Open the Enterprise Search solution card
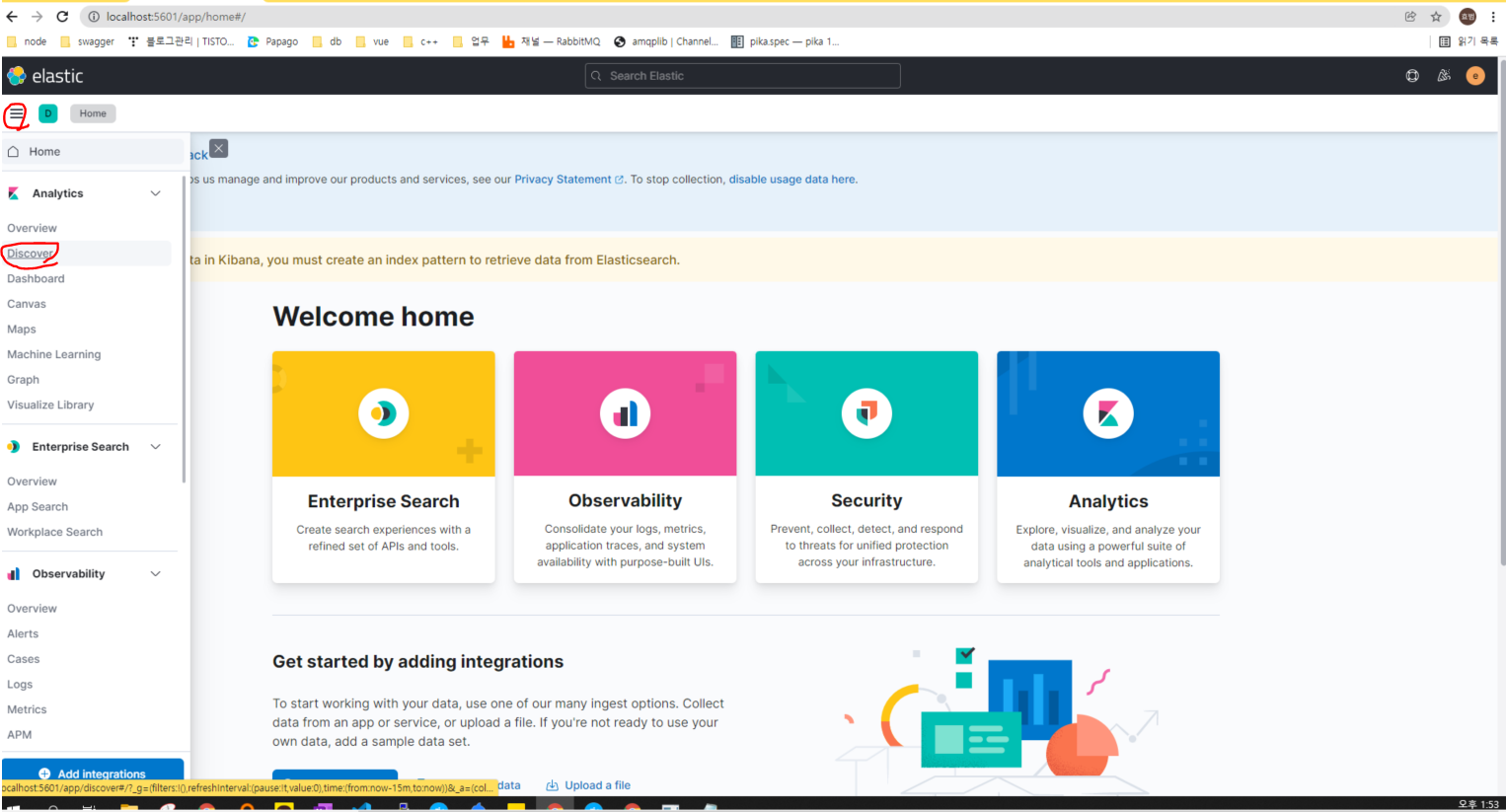The image size is (1506, 812). [384, 467]
